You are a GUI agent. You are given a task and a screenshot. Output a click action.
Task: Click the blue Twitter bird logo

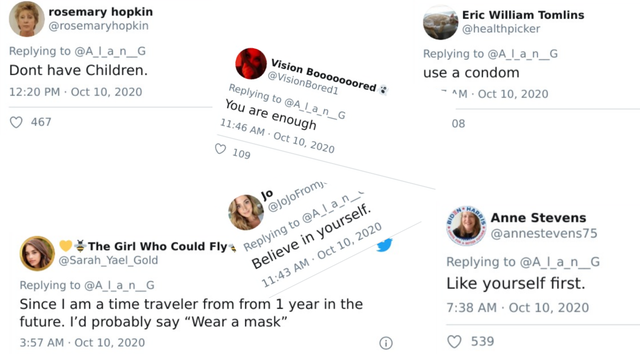point(384,244)
